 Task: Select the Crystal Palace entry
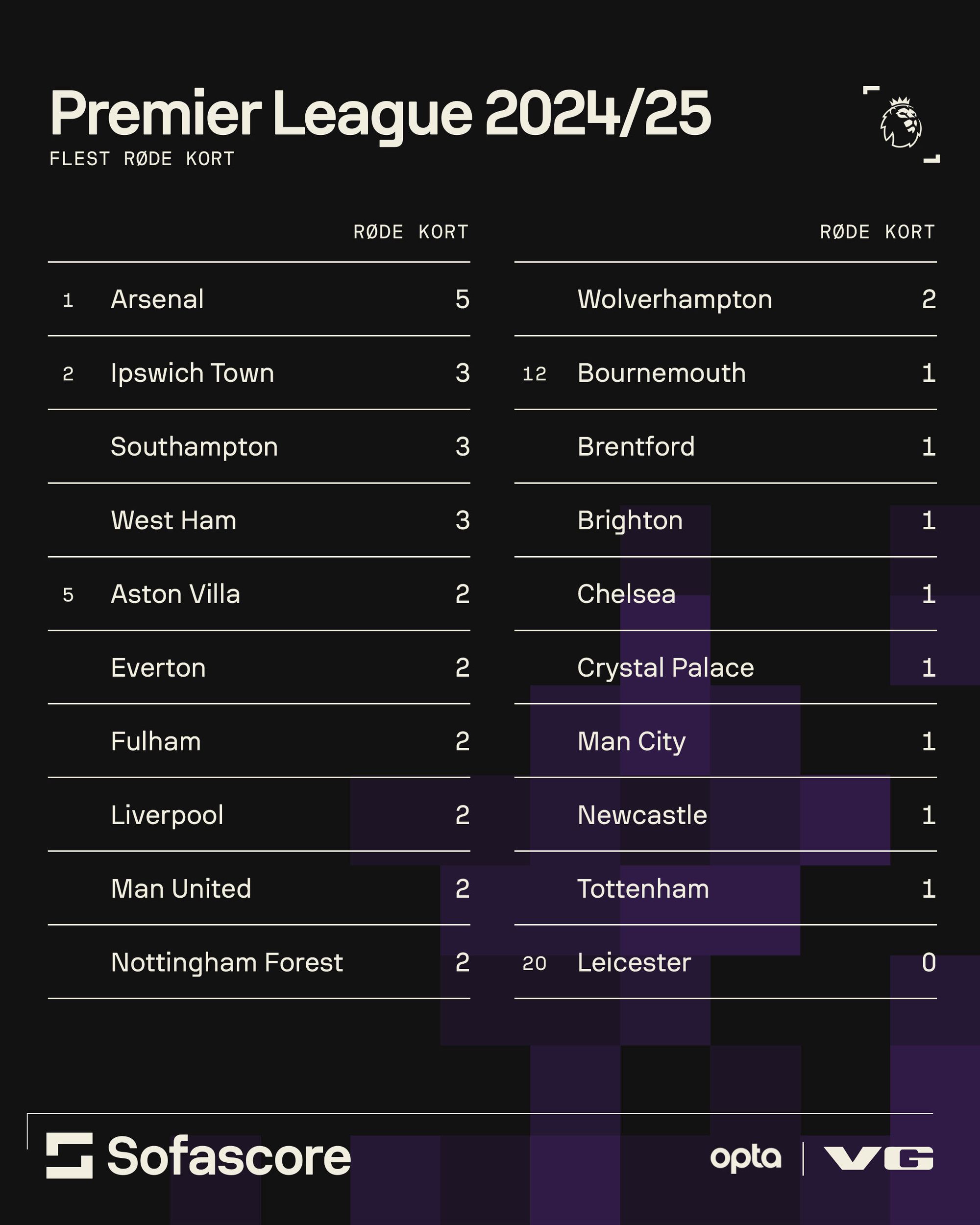tap(665, 668)
